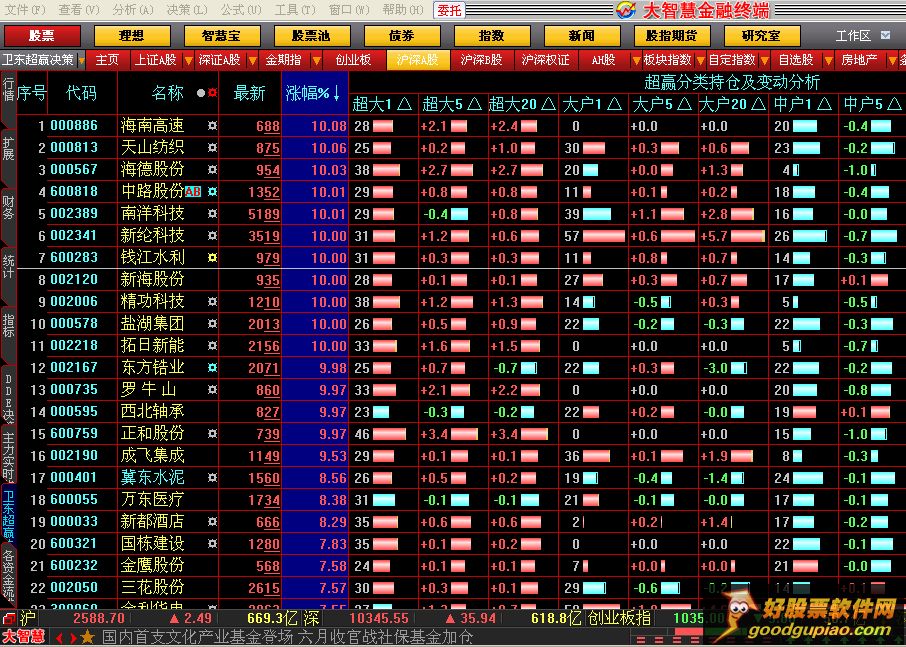Select stock row 000886 海南高速
Viewport: 906px width, 647px height.
(x=462, y=125)
